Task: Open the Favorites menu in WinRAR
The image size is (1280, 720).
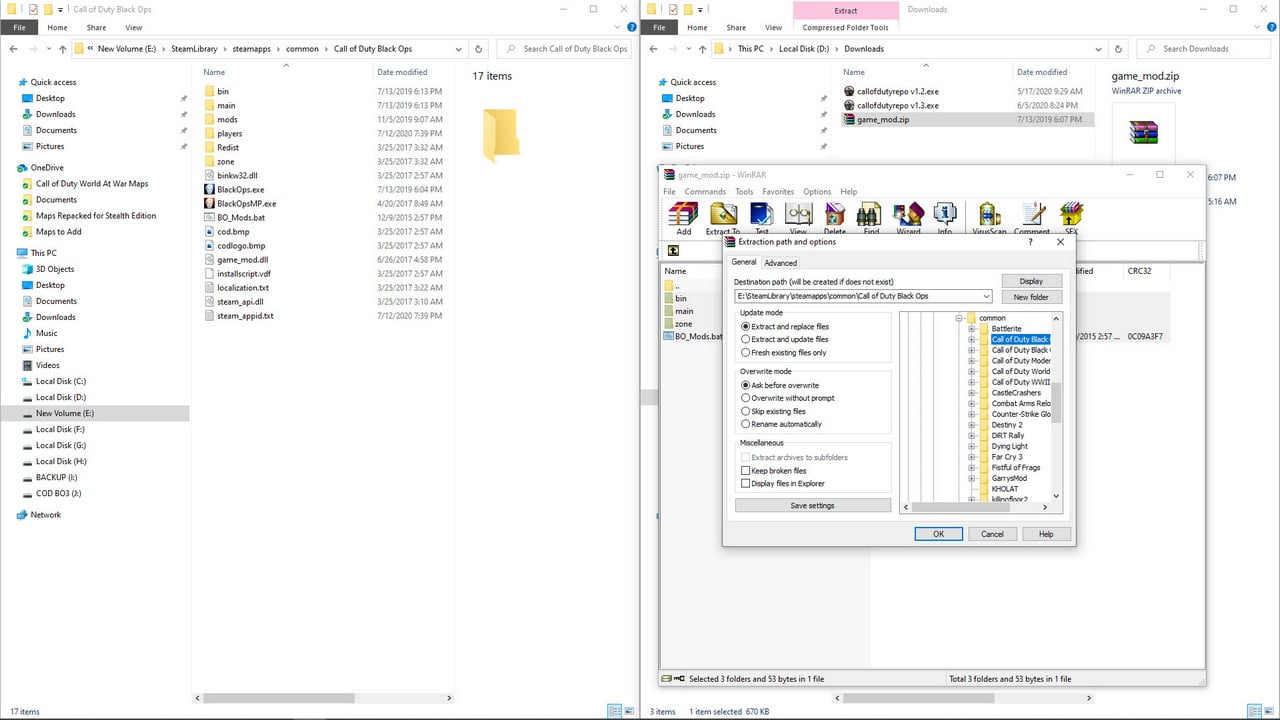Action: click(778, 192)
